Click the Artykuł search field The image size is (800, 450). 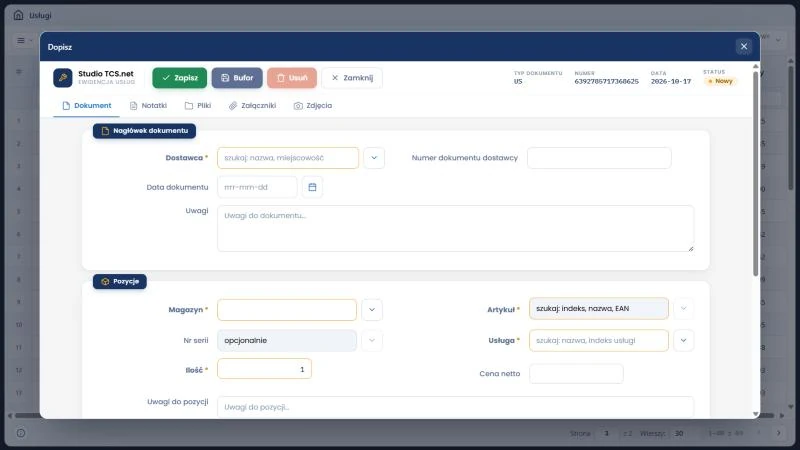pyautogui.click(x=599, y=309)
